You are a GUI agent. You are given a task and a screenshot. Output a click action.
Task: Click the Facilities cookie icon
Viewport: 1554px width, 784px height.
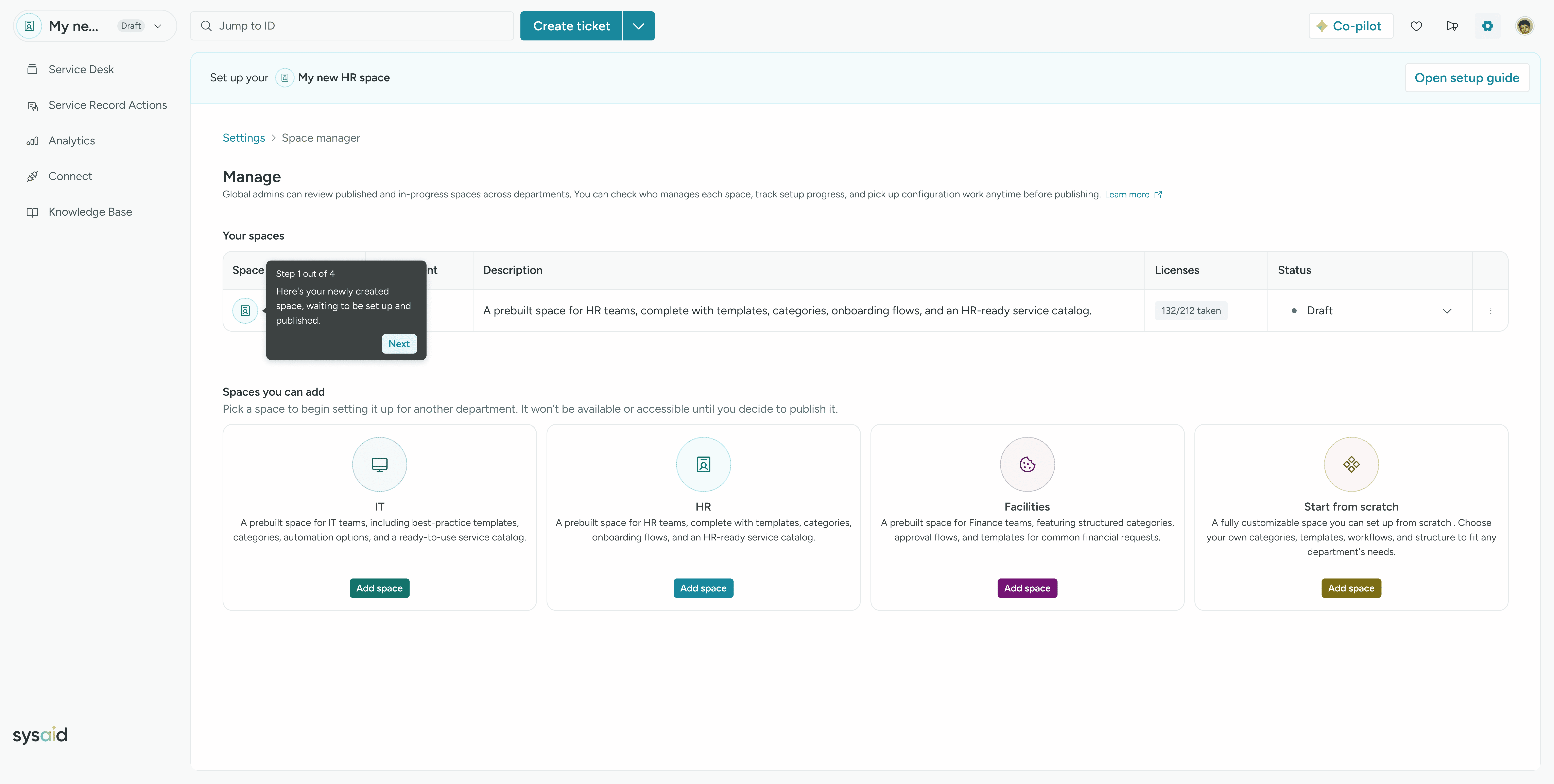tap(1027, 464)
